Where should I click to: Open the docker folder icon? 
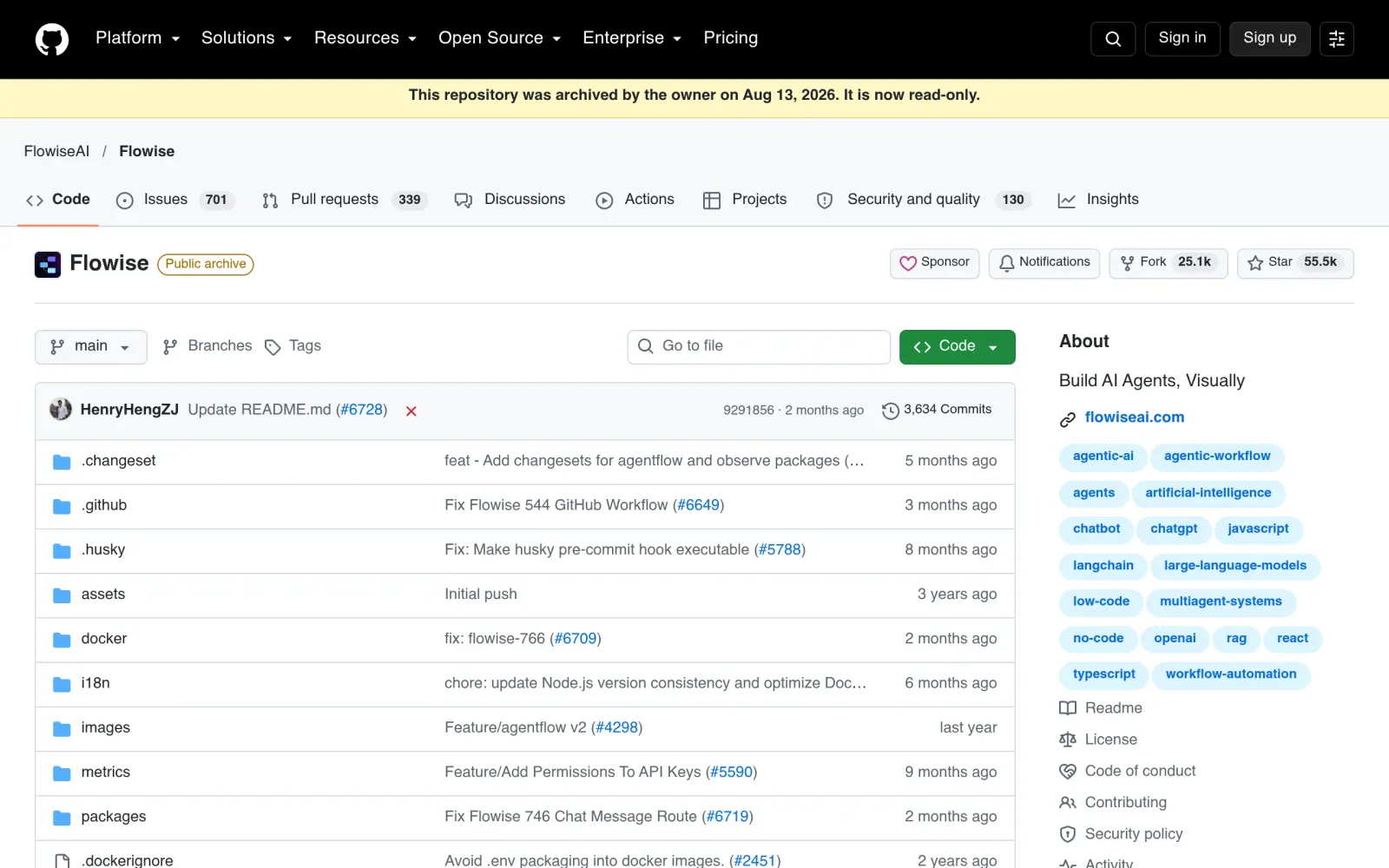click(x=62, y=640)
